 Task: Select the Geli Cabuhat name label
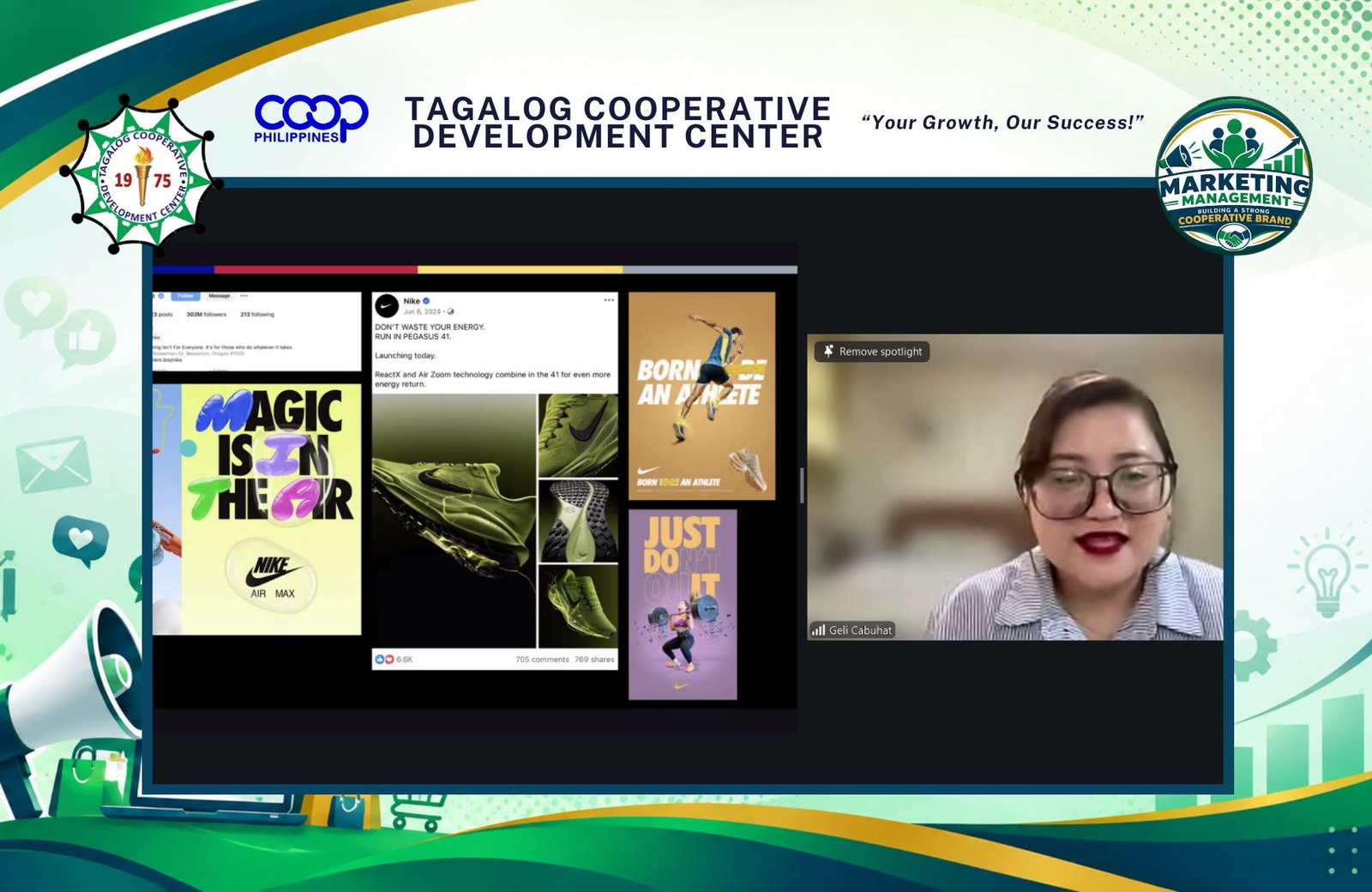[860, 630]
